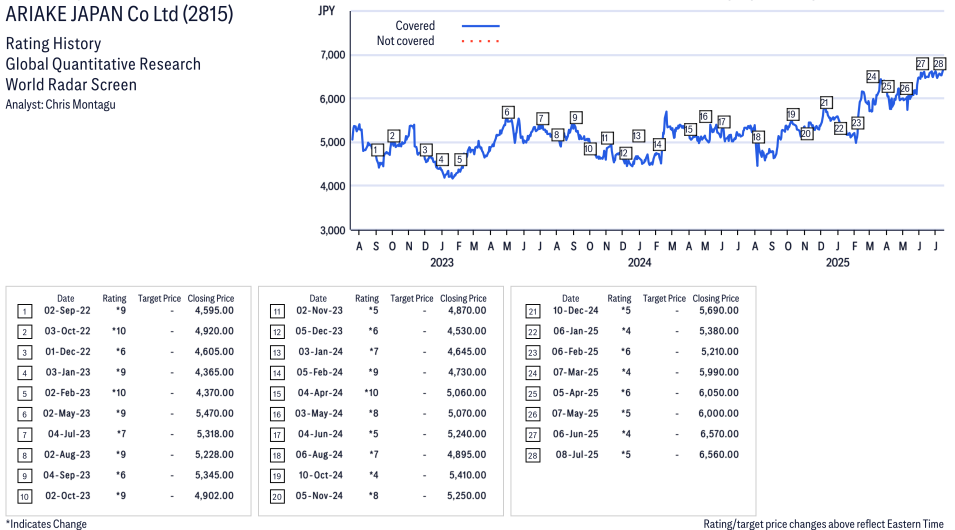This screenshot has width=955, height=530.
Task: Click the boxed number 10 in the table
Action: [24, 497]
